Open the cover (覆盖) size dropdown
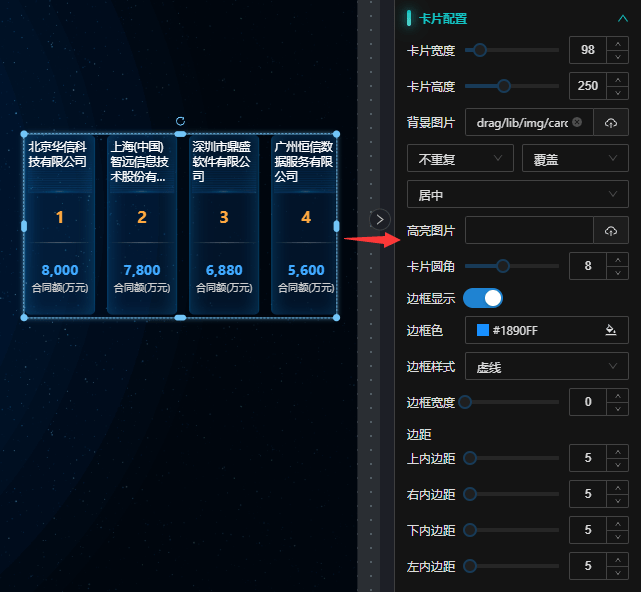This screenshot has width=641, height=592. (575, 158)
